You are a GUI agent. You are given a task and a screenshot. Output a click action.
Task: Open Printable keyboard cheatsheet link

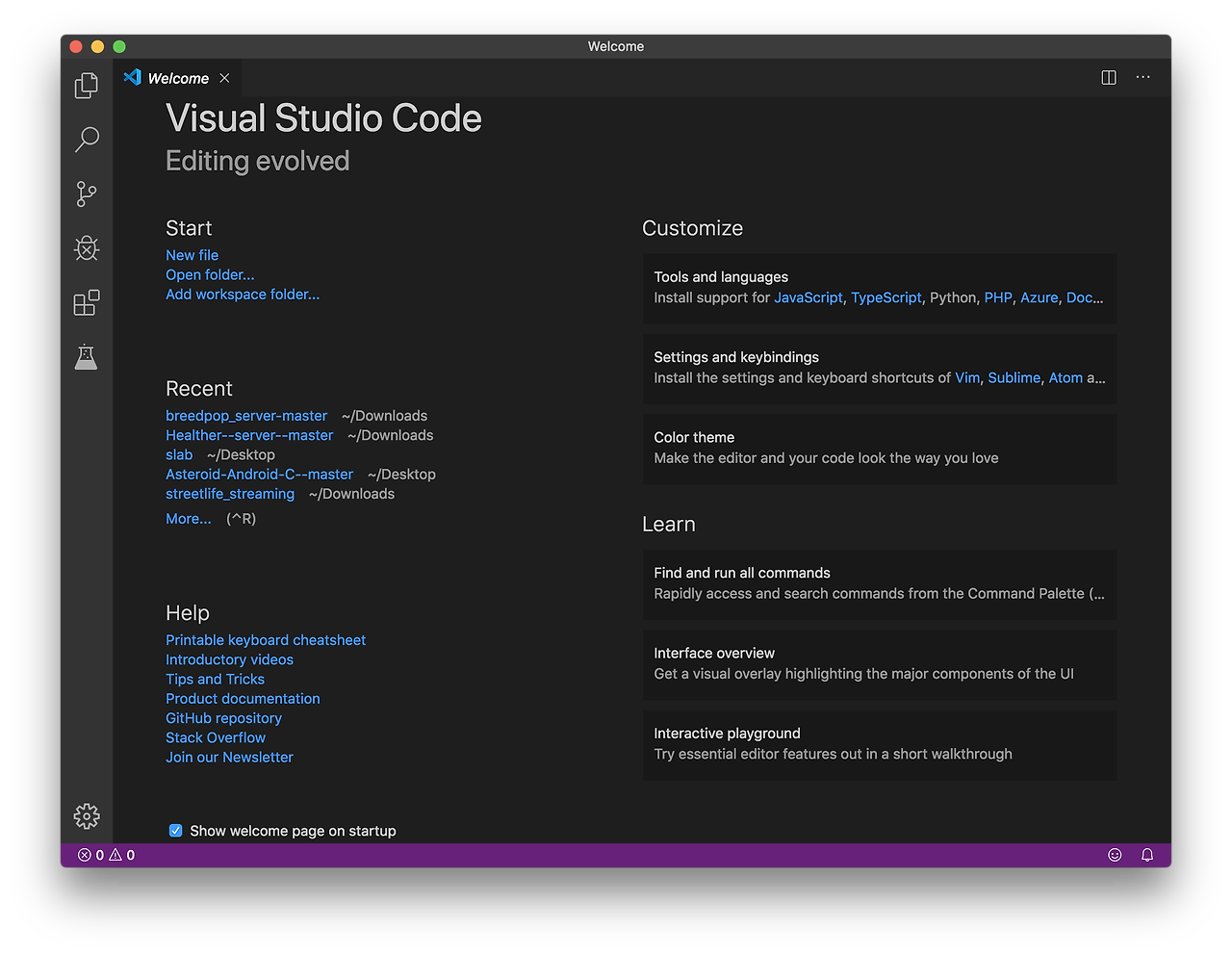click(x=266, y=640)
